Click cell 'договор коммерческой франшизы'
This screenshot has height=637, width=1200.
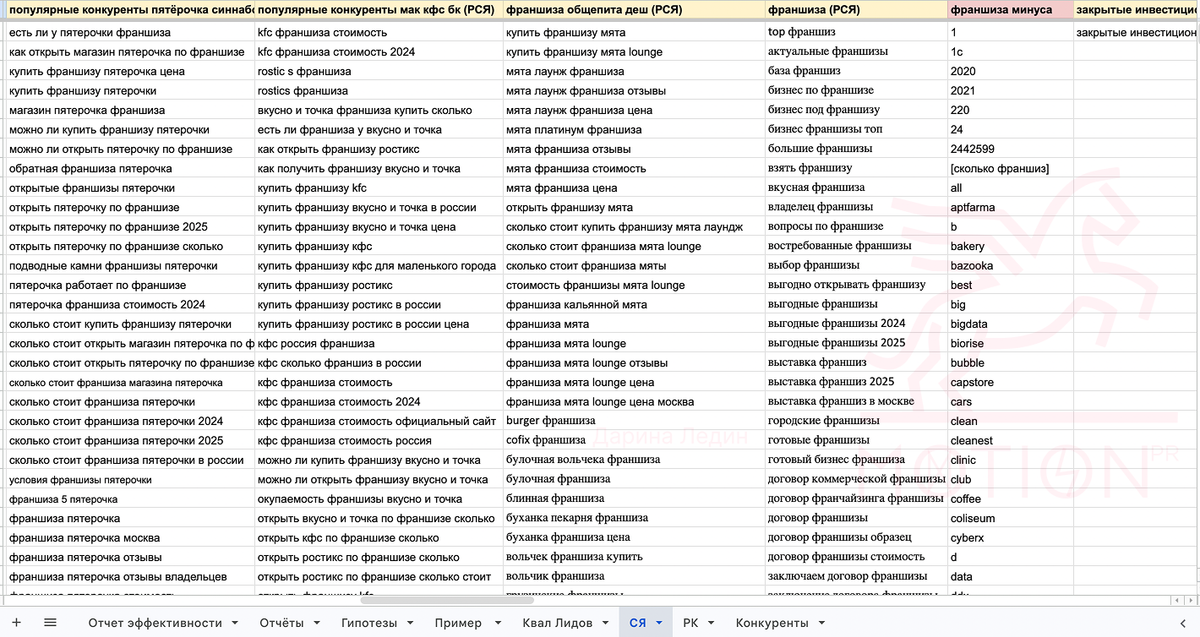855,479
